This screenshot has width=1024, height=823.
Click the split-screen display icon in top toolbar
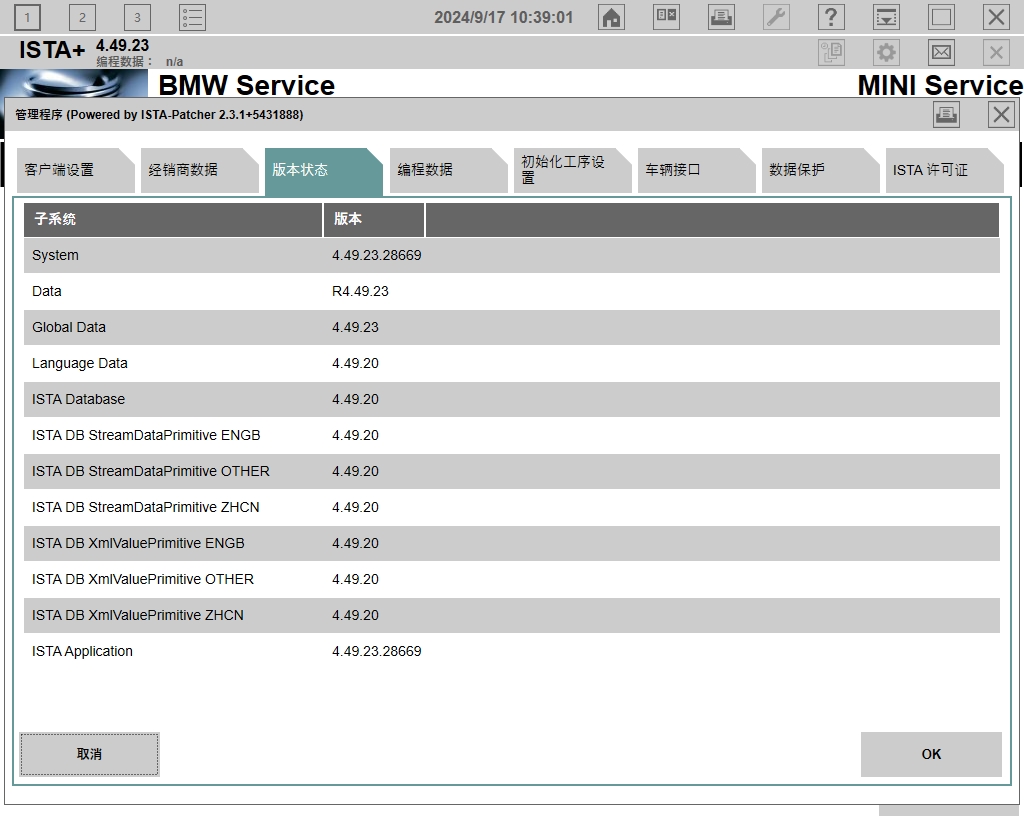click(x=666, y=17)
